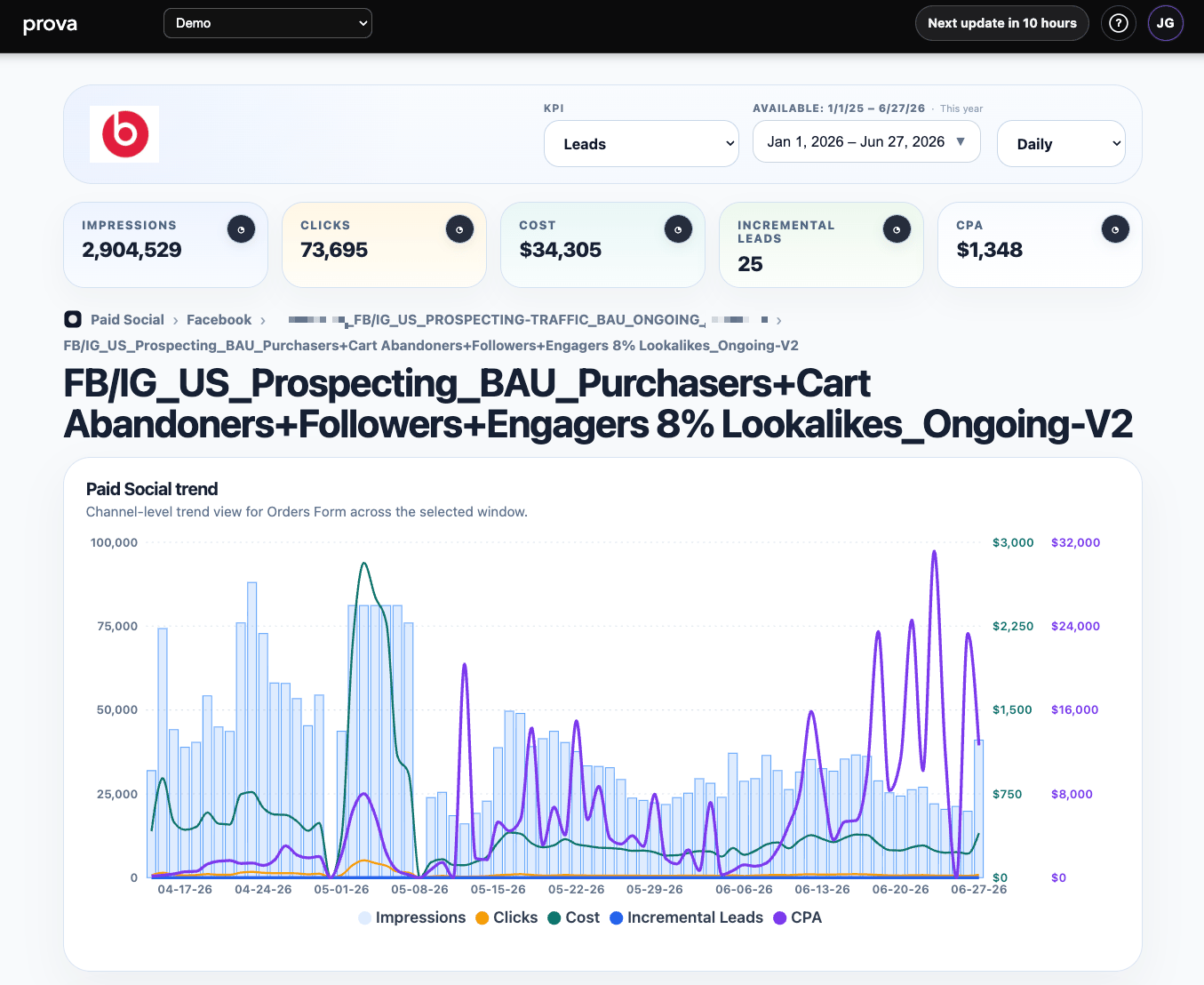Screen dimensions: 1204x985
Task: Open the date range picker
Action: pos(866,142)
